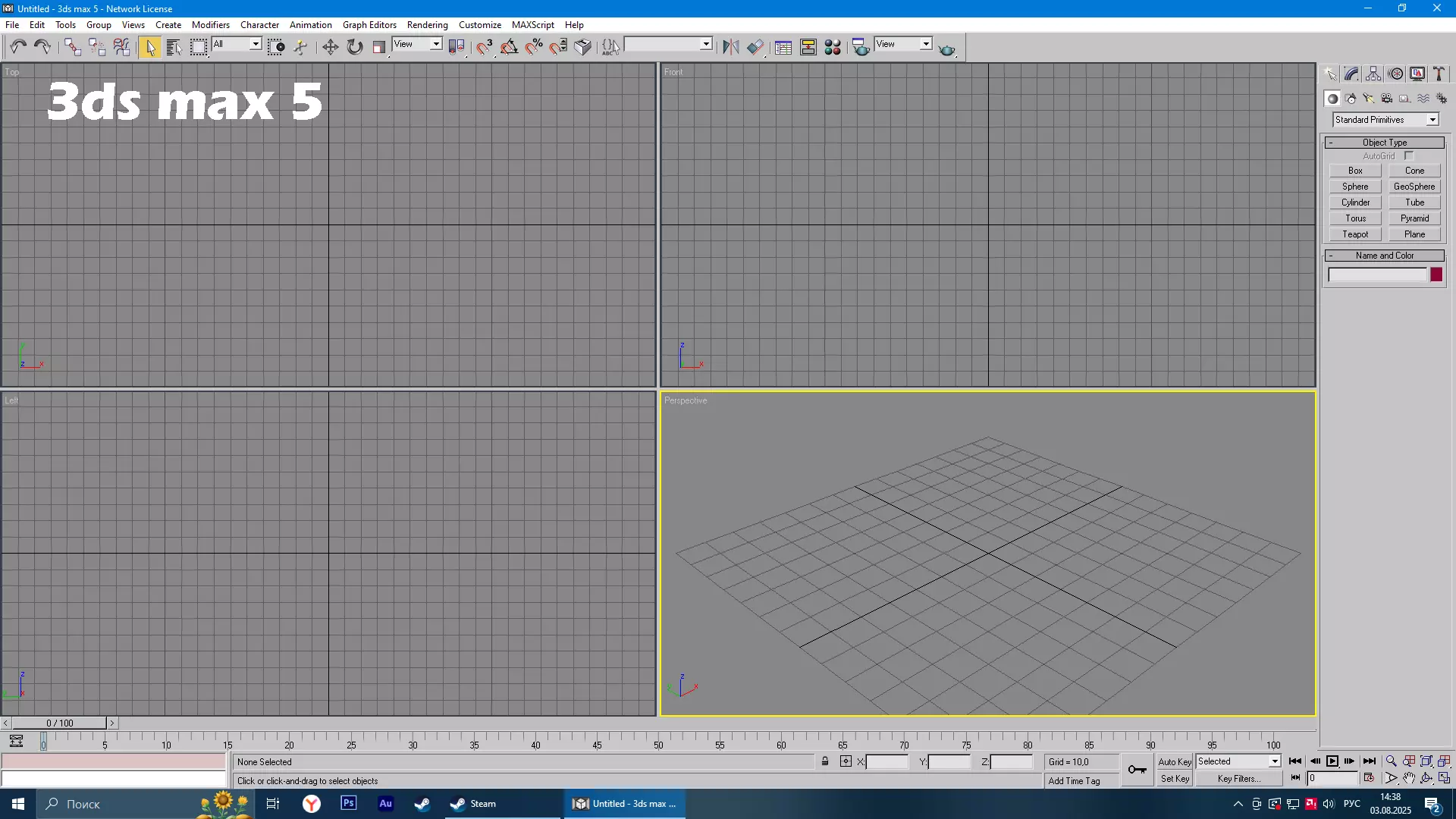The image size is (1456, 819).
Task: Click the Mirror Selected Objects icon
Action: pyautogui.click(x=730, y=47)
